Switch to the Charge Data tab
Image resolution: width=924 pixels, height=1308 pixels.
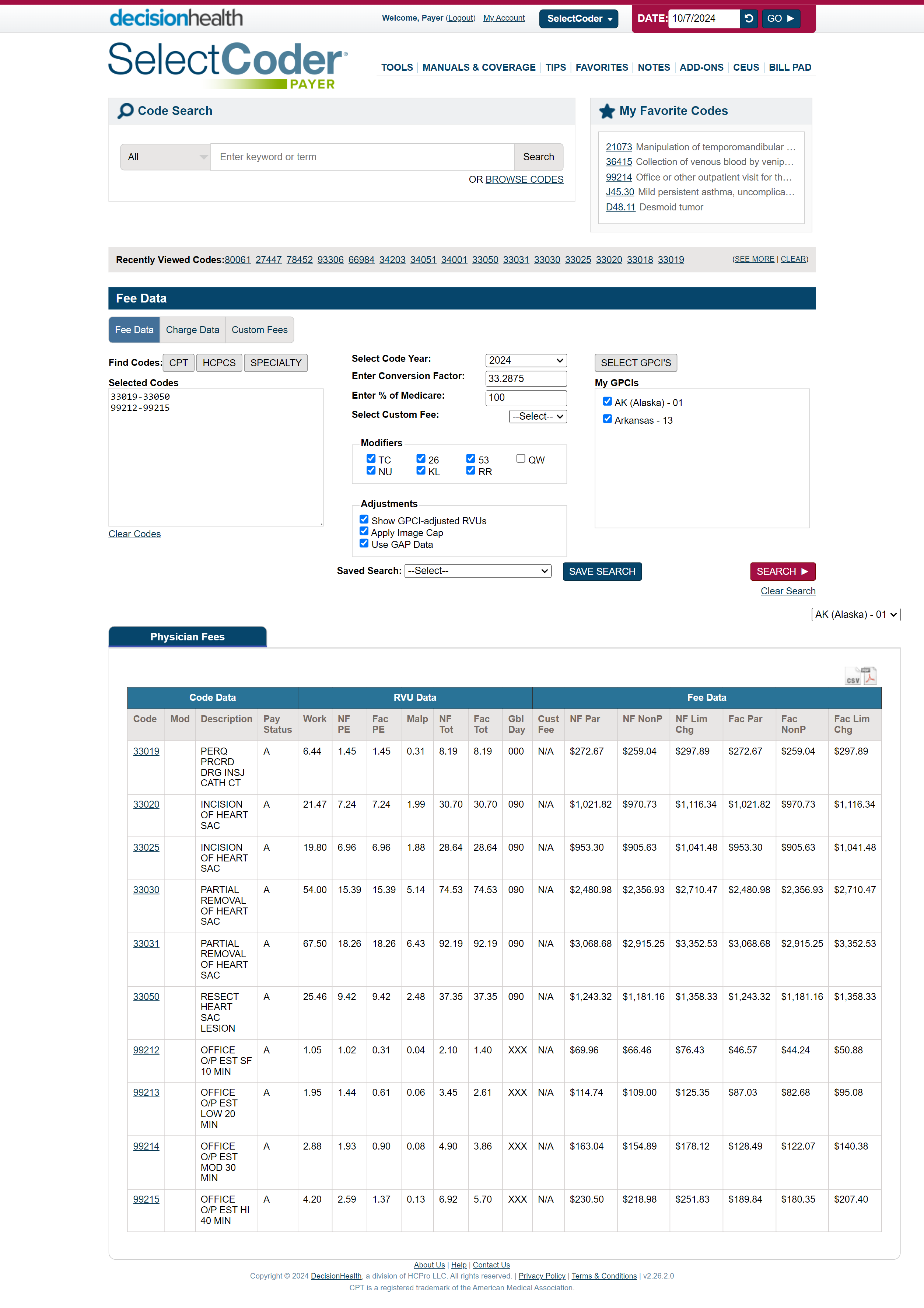pos(193,330)
